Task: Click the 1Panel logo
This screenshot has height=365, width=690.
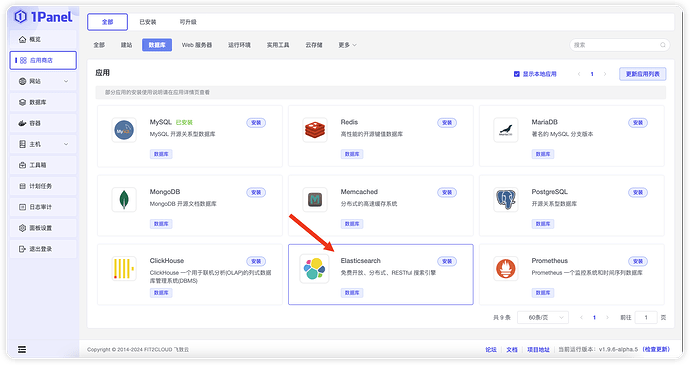Action: [43, 17]
